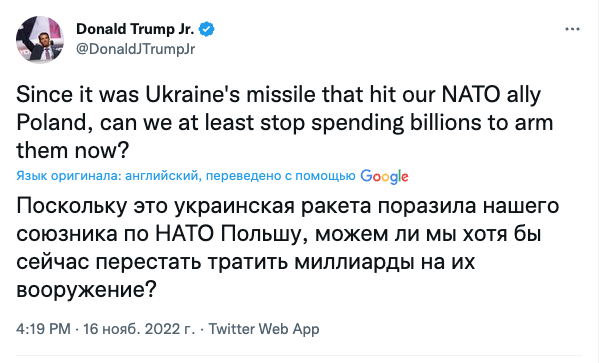Click the Google logo in translation notice
The height and width of the screenshot is (363, 601).
coord(384,177)
